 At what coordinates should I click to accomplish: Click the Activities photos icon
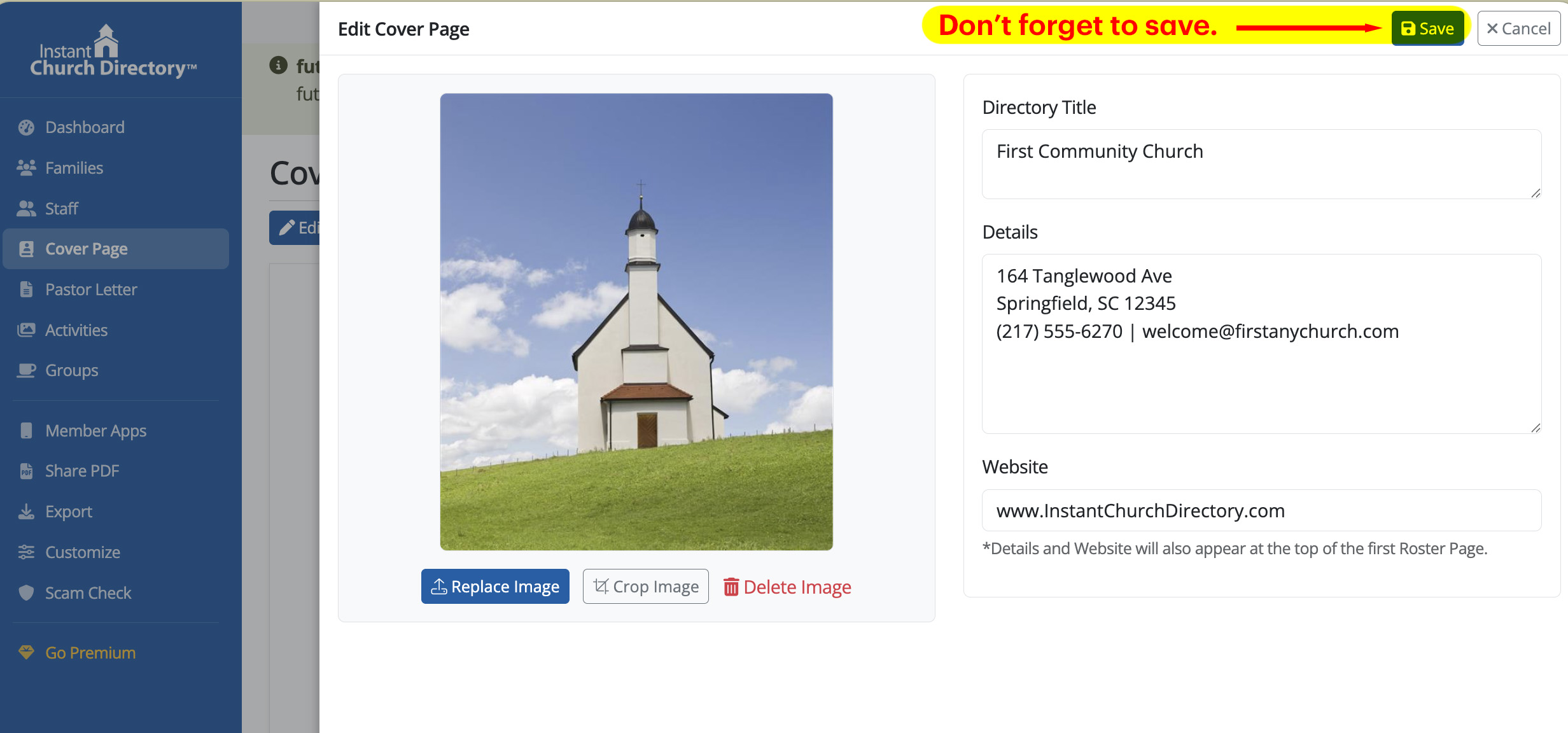(x=26, y=330)
